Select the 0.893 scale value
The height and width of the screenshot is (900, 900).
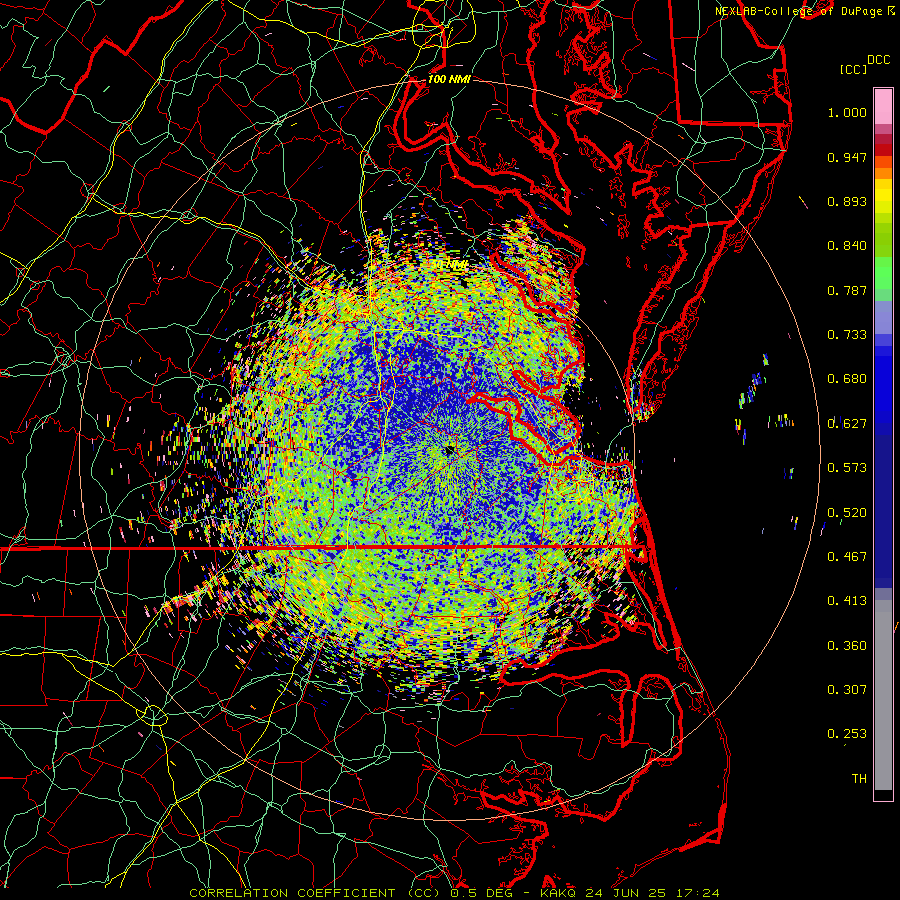[847, 201]
